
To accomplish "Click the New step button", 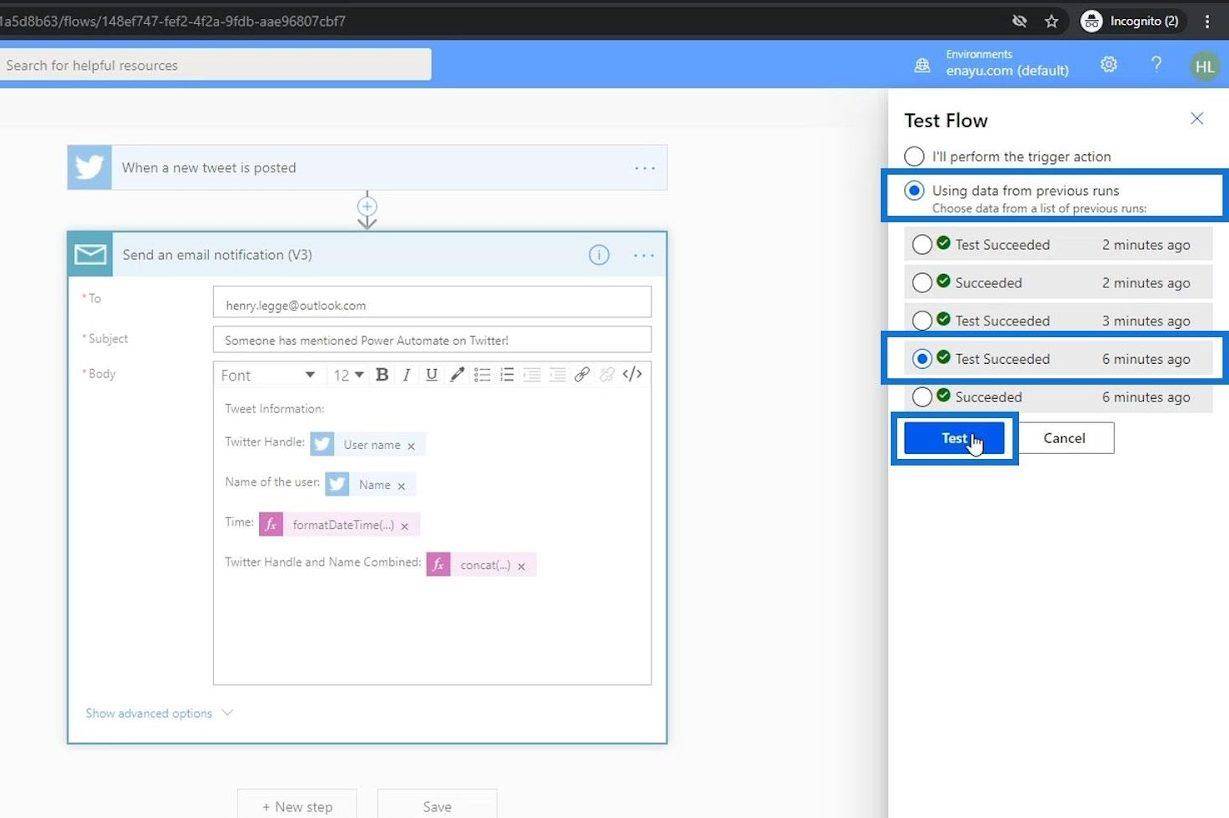I will tap(297, 806).
